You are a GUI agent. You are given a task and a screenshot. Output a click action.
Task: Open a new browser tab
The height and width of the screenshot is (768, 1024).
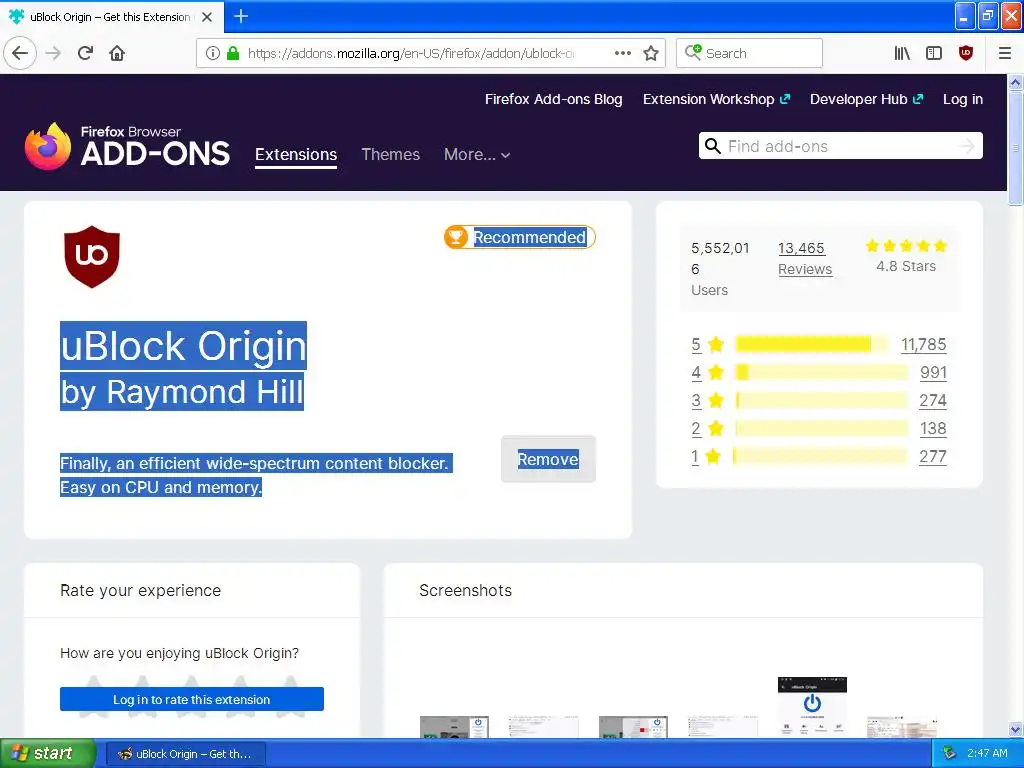click(x=241, y=16)
